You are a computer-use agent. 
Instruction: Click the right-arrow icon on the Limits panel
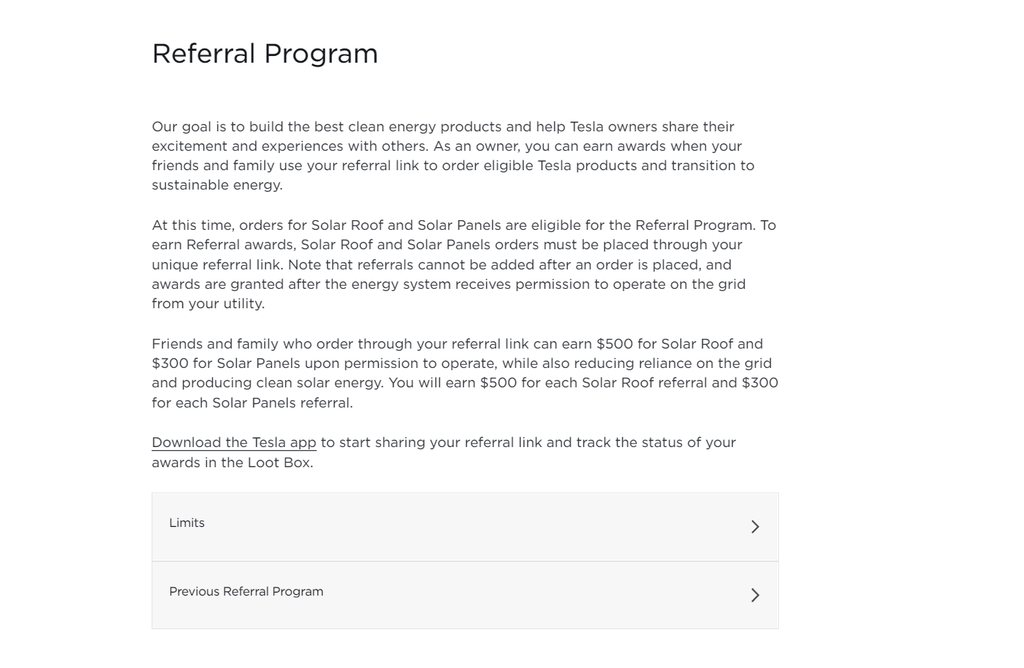coord(756,526)
